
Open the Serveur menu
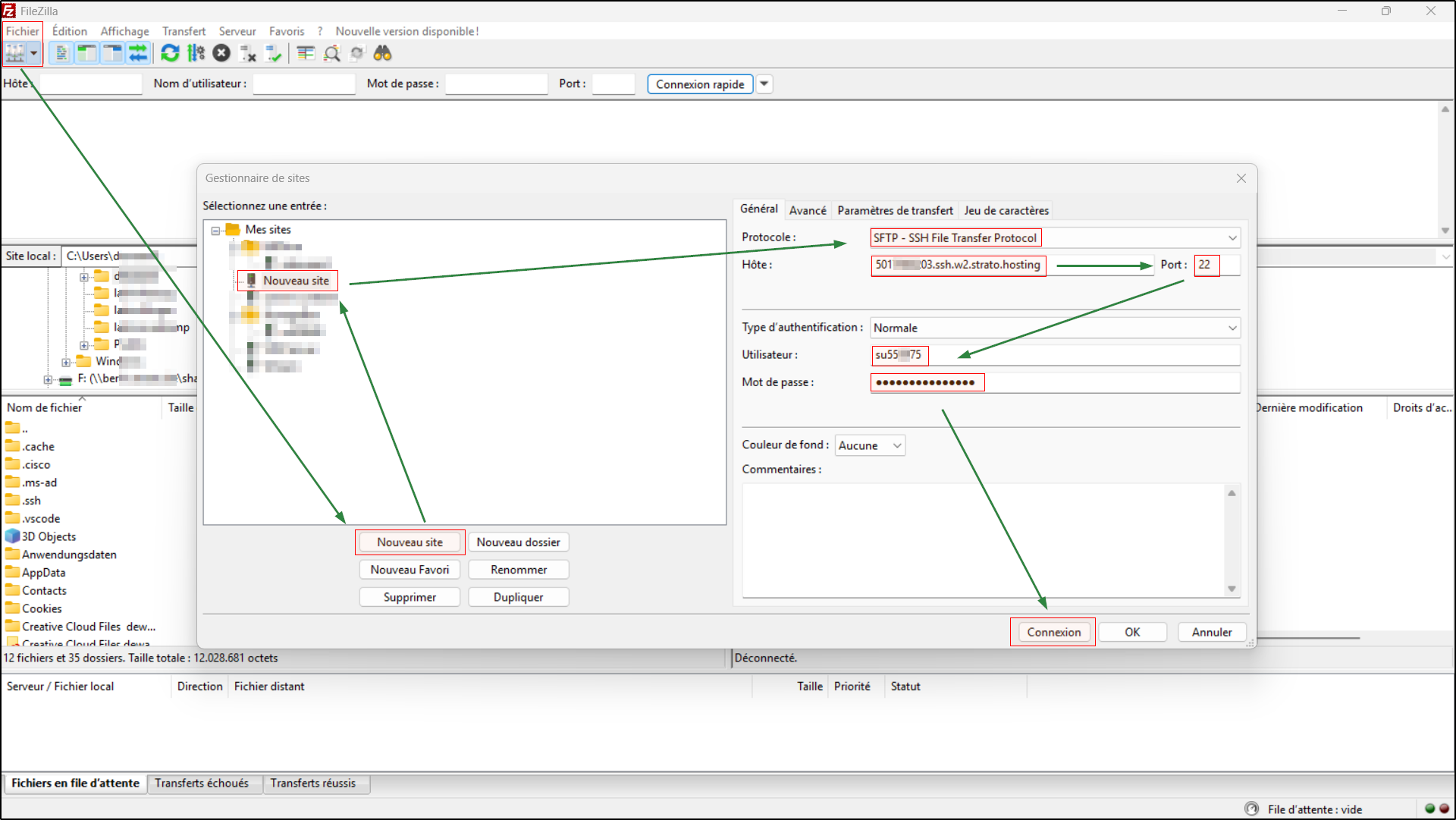[x=237, y=31]
